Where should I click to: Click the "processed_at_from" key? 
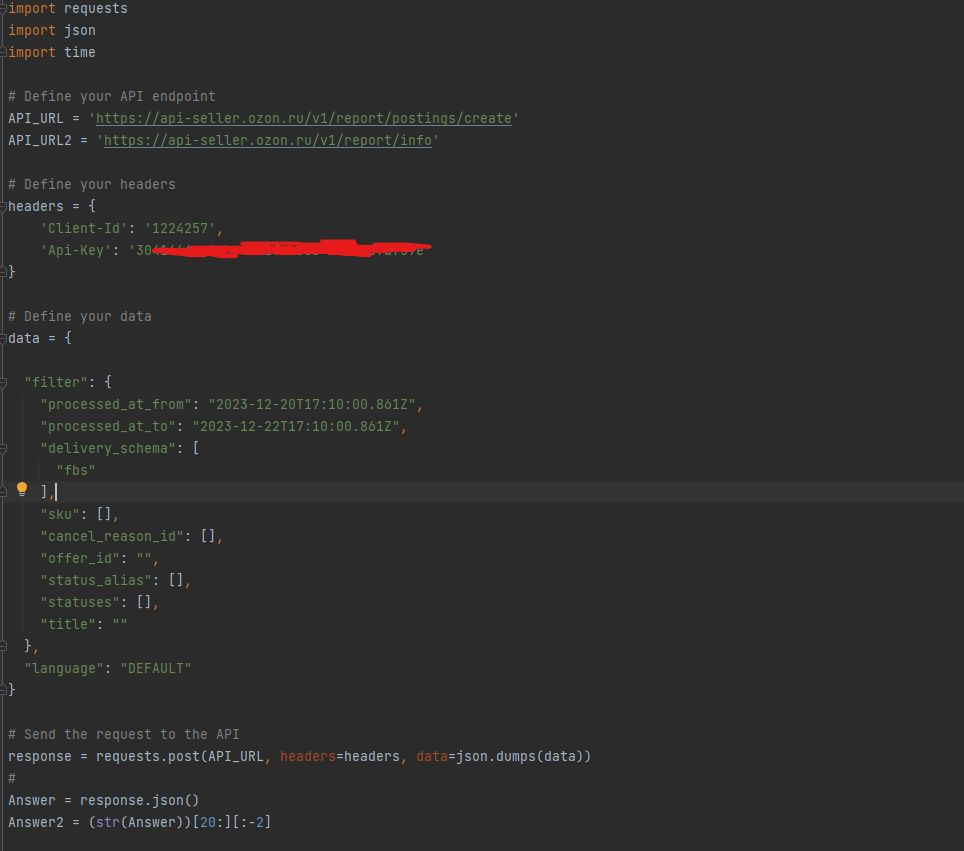pos(116,404)
